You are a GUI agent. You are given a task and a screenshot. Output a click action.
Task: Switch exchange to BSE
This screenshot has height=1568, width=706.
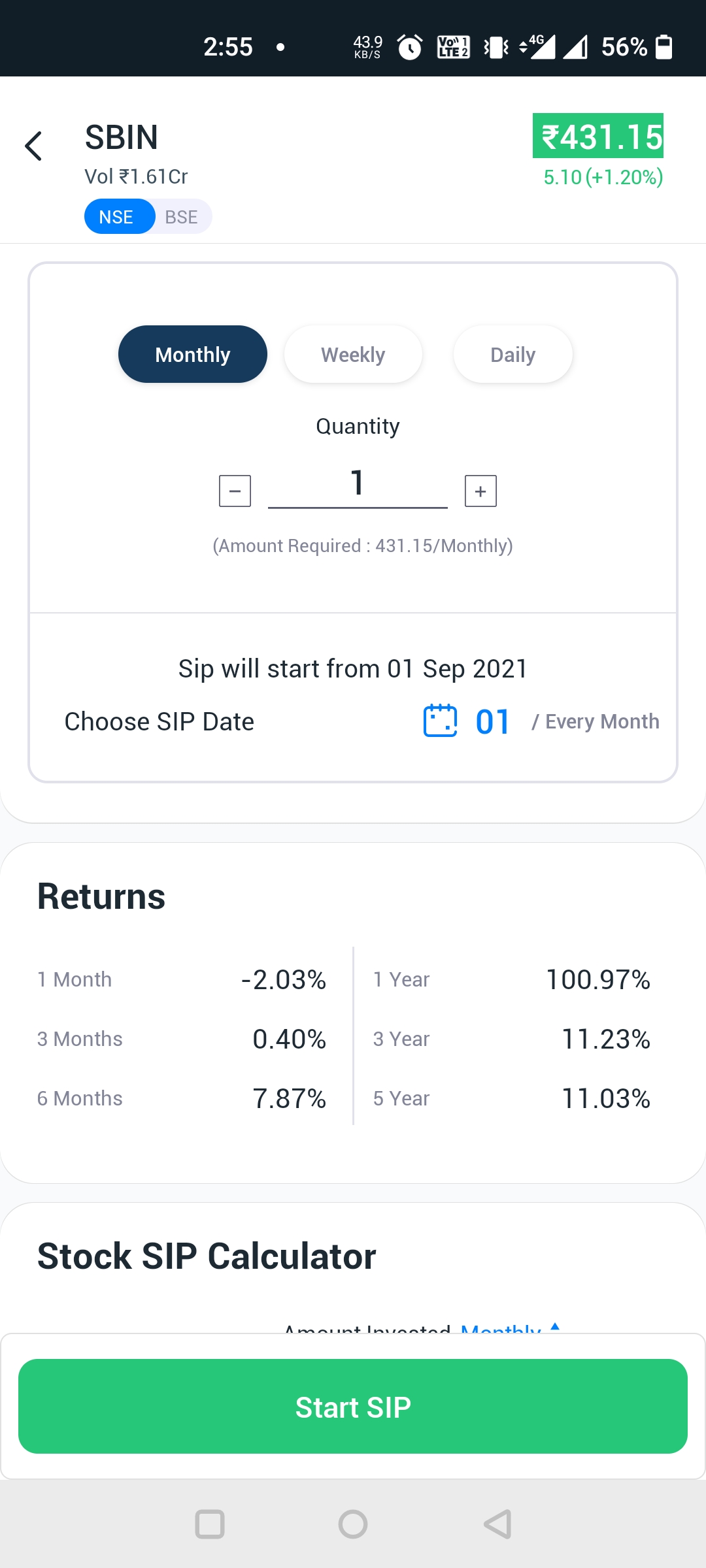click(x=181, y=216)
